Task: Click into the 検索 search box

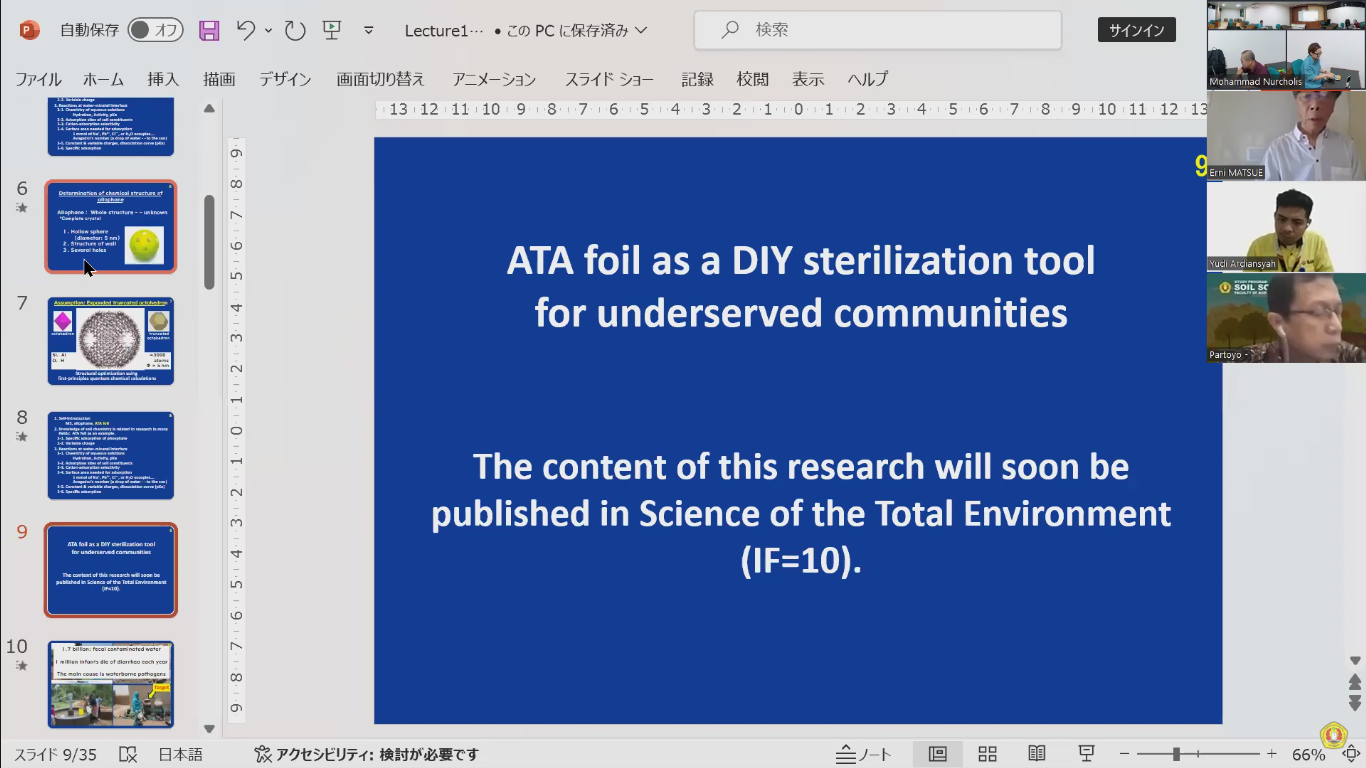Action: [x=878, y=30]
